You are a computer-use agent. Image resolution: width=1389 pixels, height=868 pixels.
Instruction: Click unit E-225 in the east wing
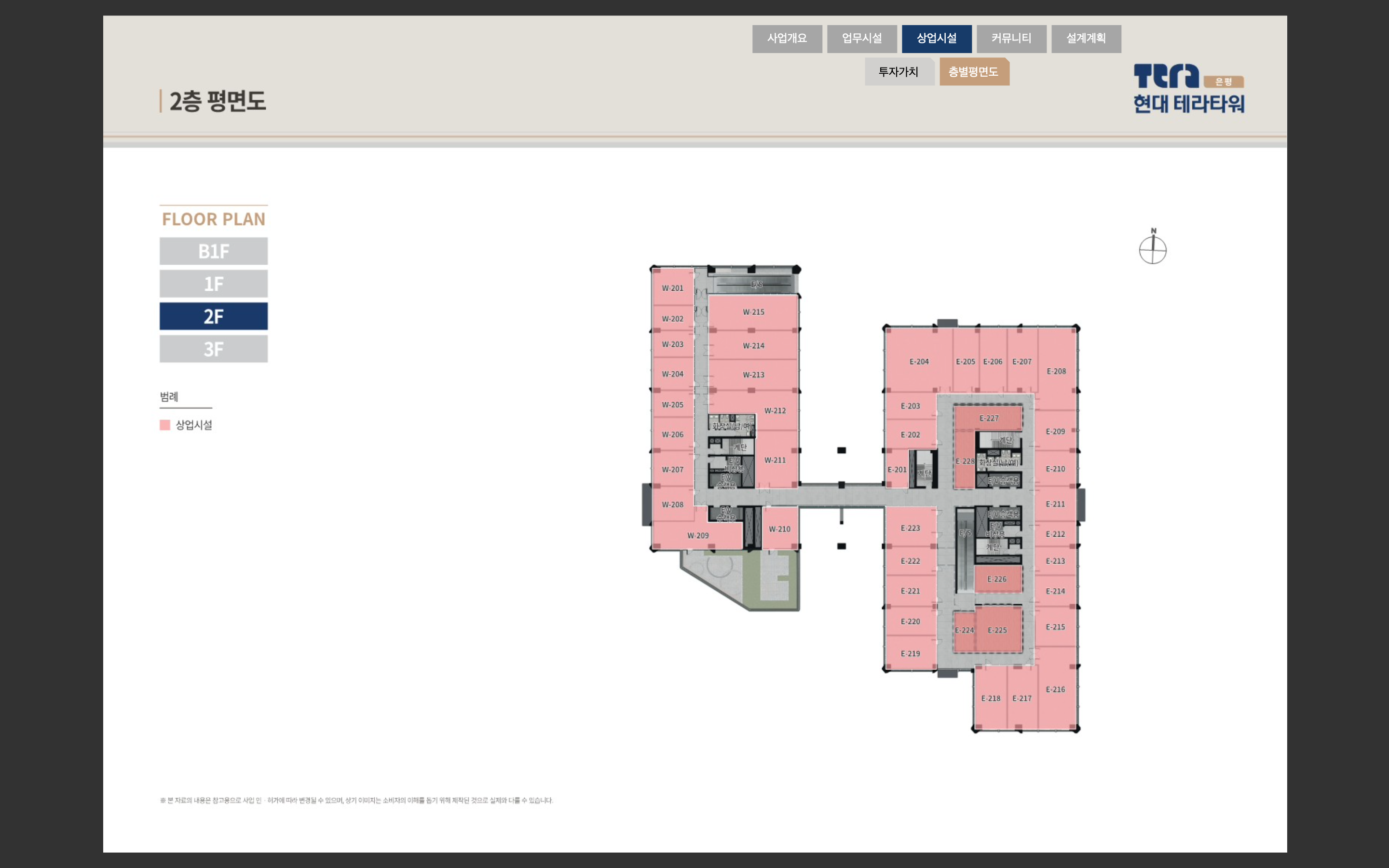tap(997, 630)
